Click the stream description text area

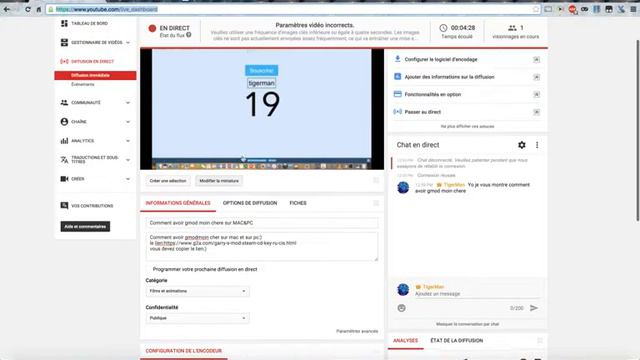(x=262, y=246)
